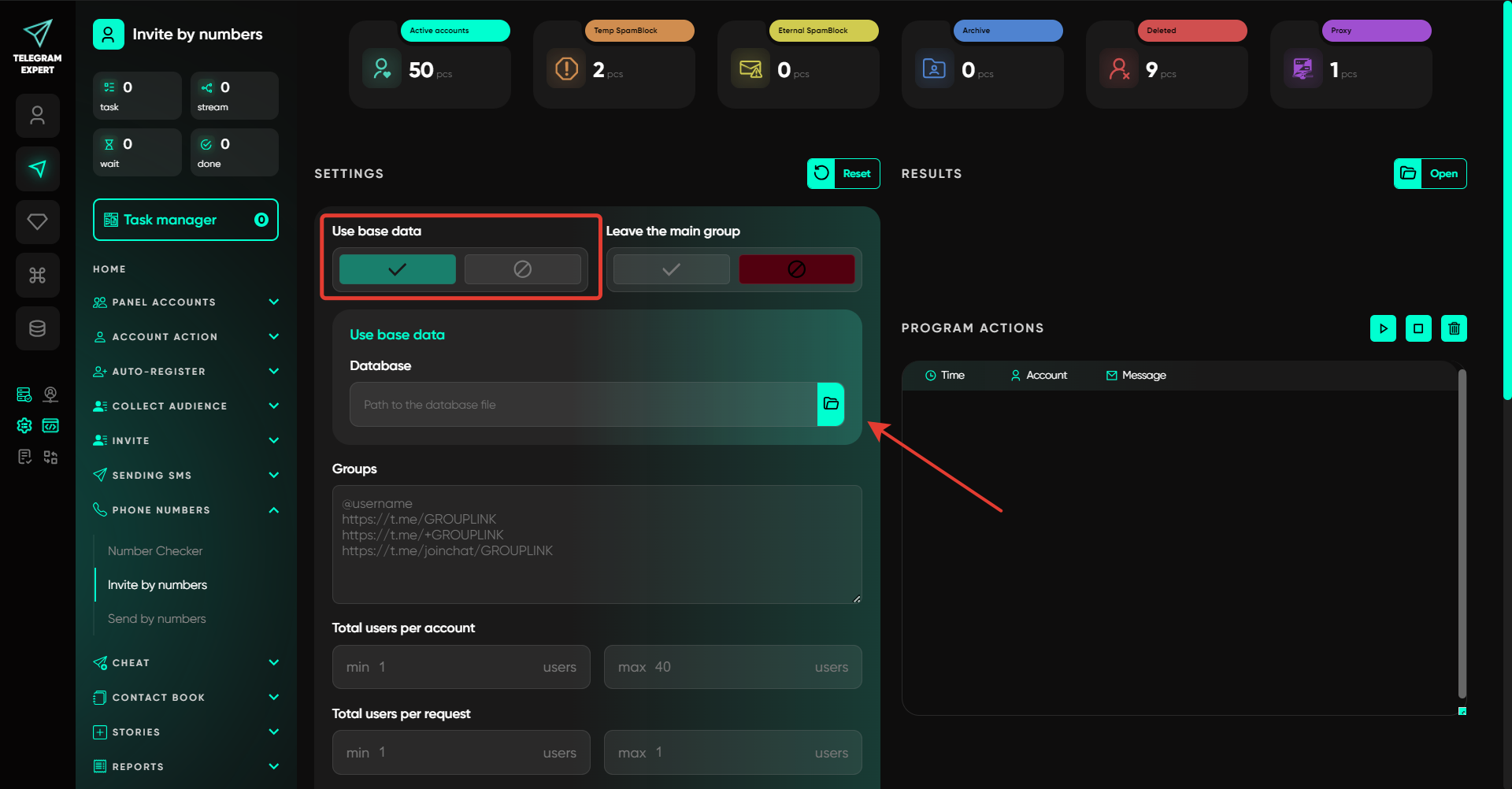
Task: Click the diamond icon in left sidebar
Action: (37, 222)
